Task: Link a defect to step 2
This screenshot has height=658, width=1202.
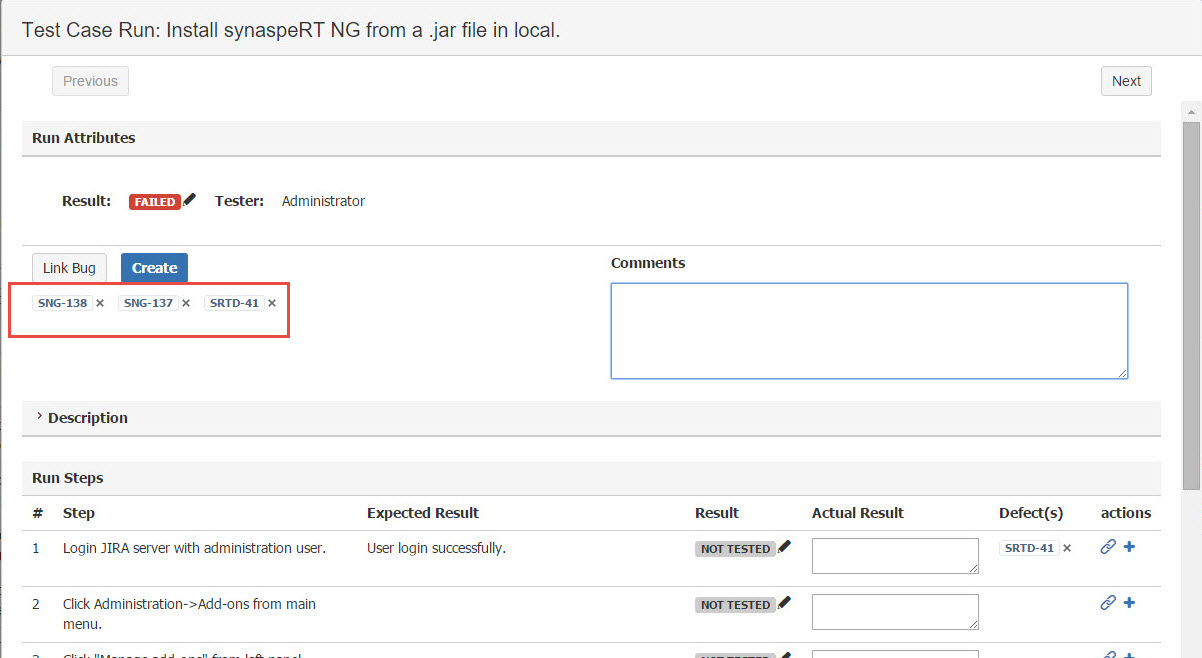Action: tap(1108, 603)
